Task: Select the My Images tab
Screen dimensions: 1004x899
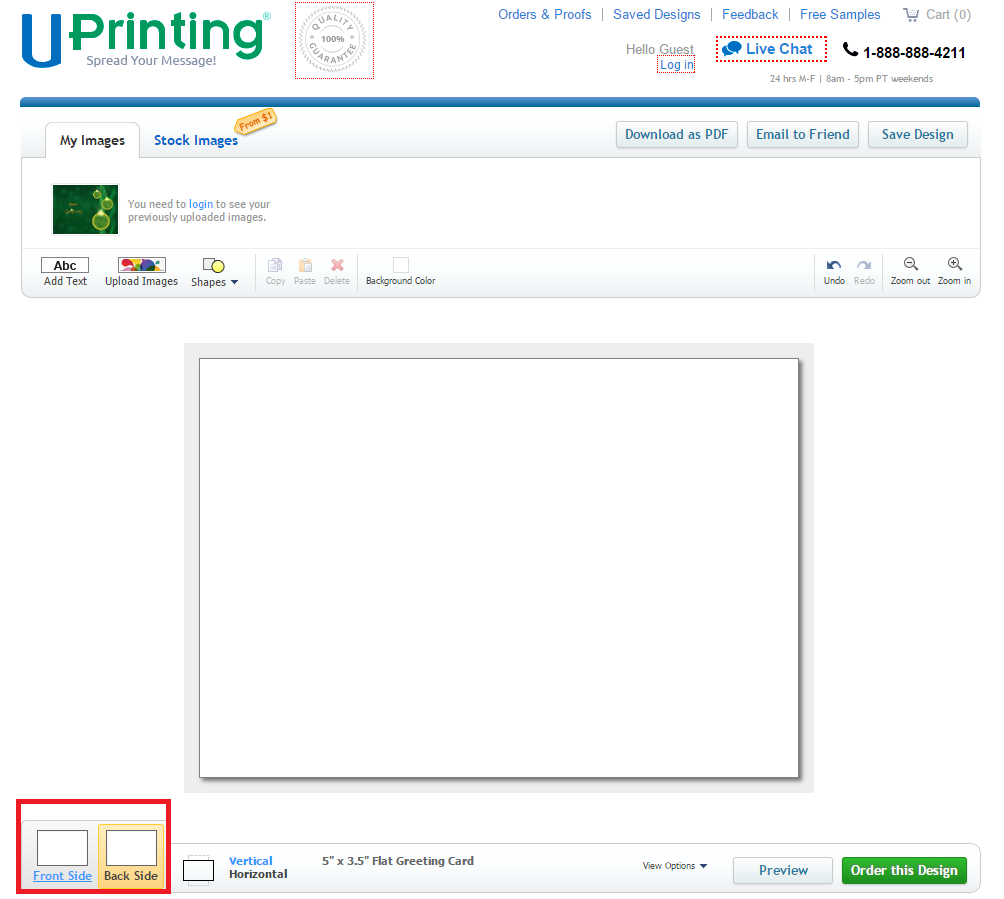Action: (92, 141)
